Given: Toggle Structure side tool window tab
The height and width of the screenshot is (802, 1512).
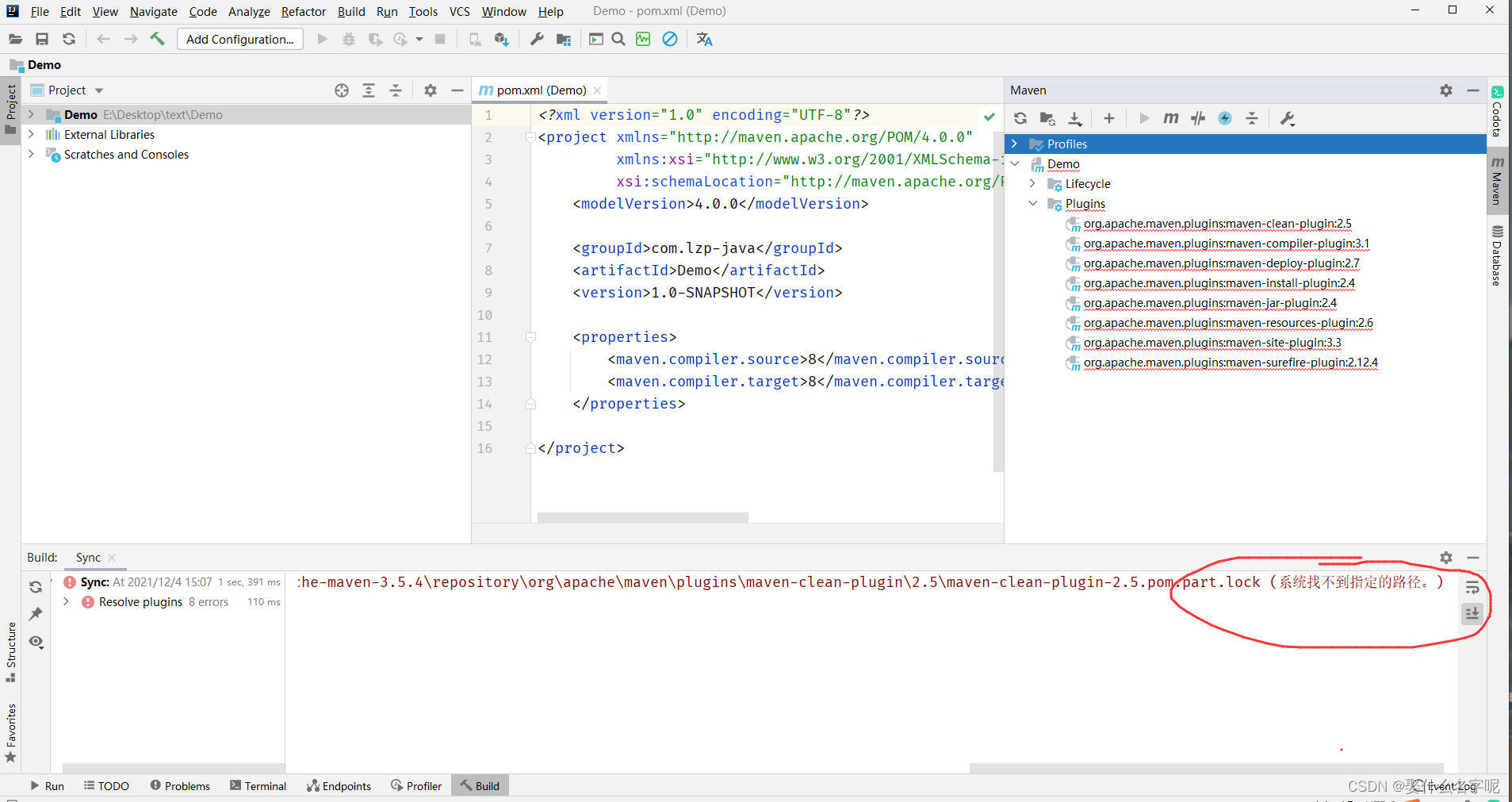Looking at the screenshot, I should [10, 652].
